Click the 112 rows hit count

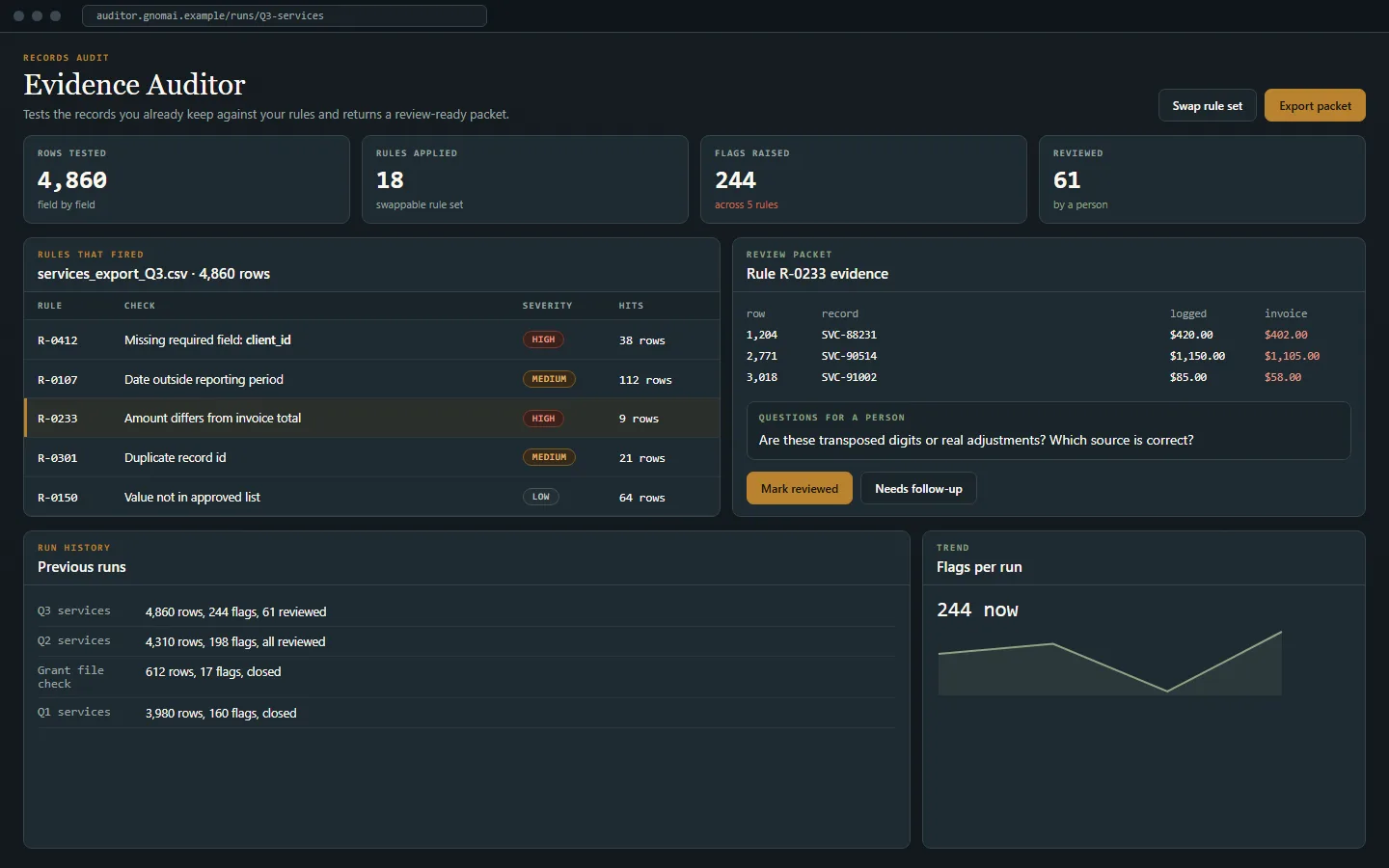click(x=645, y=380)
